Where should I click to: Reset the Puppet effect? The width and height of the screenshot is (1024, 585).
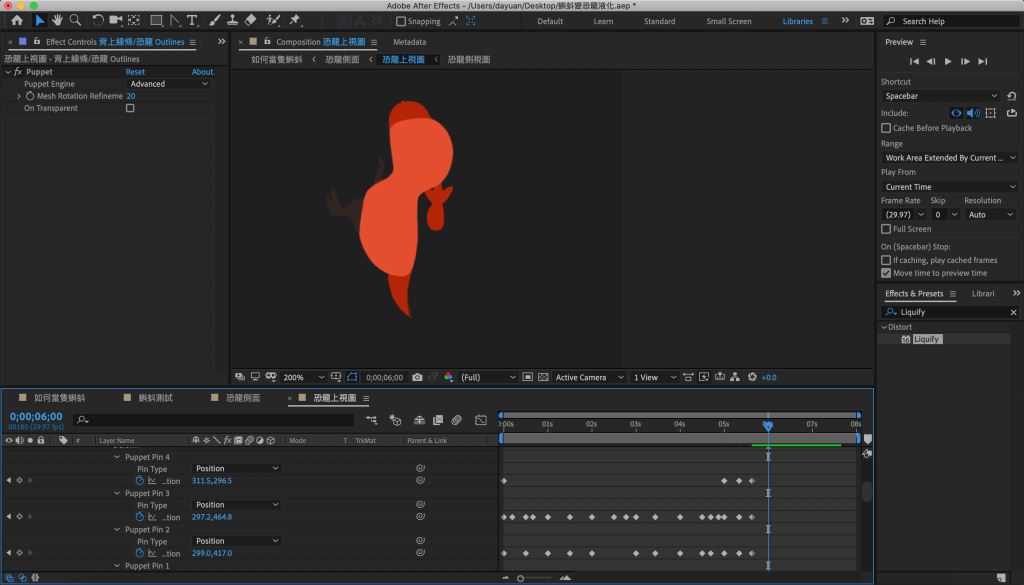[135, 72]
